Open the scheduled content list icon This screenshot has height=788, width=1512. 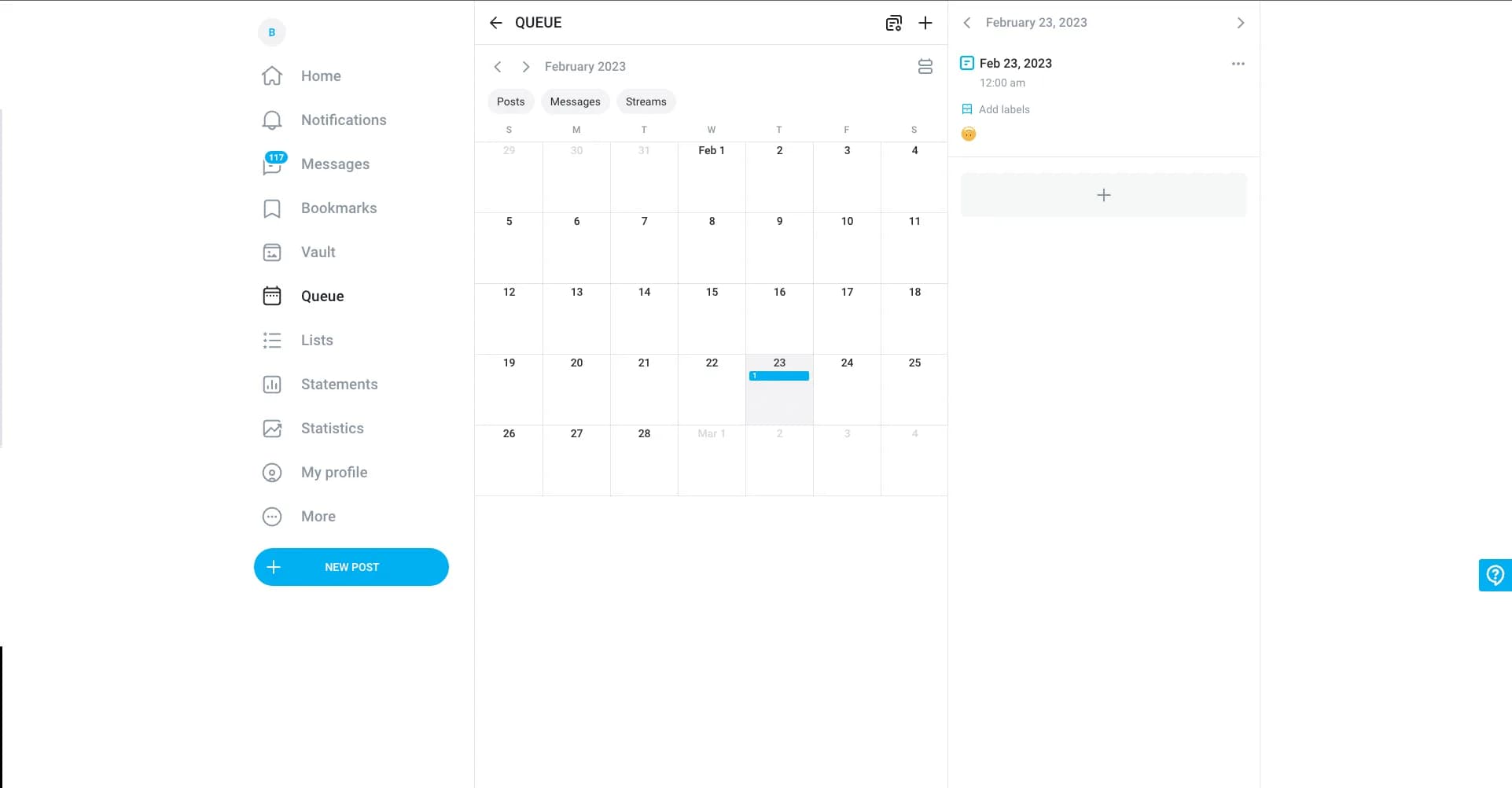[x=893, y=23]
